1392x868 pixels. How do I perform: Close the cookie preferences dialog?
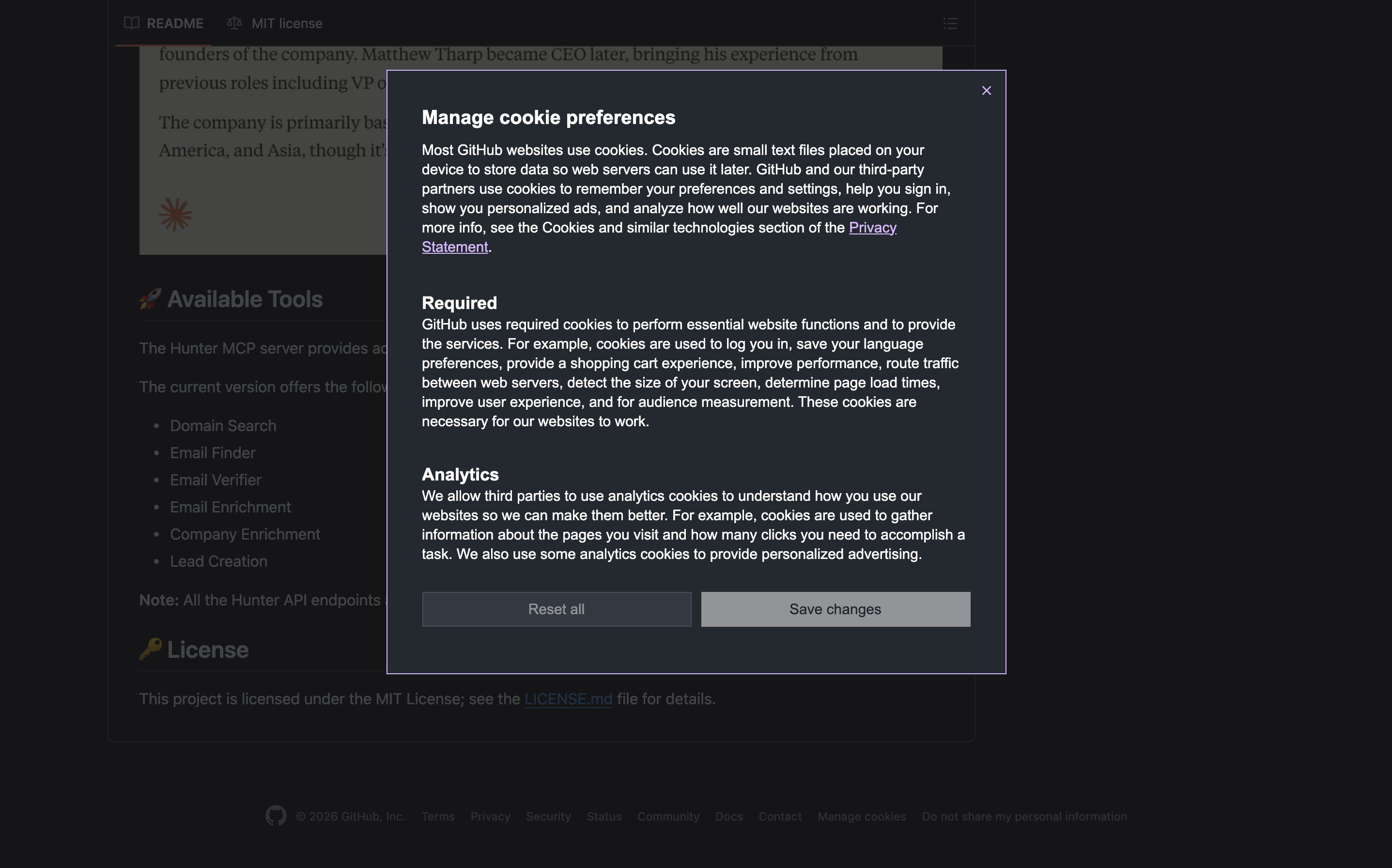[986, 91]
